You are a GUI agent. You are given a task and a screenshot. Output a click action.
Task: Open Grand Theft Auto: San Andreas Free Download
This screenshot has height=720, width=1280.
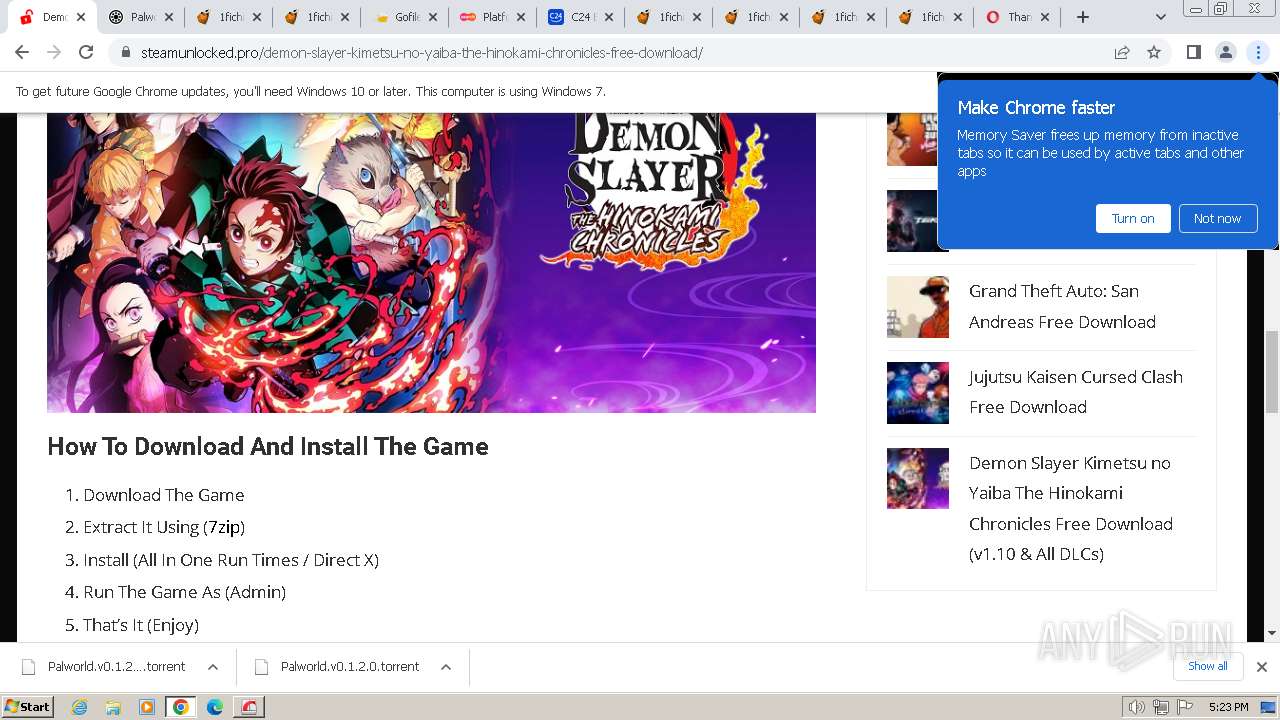tap(1062, 306)
